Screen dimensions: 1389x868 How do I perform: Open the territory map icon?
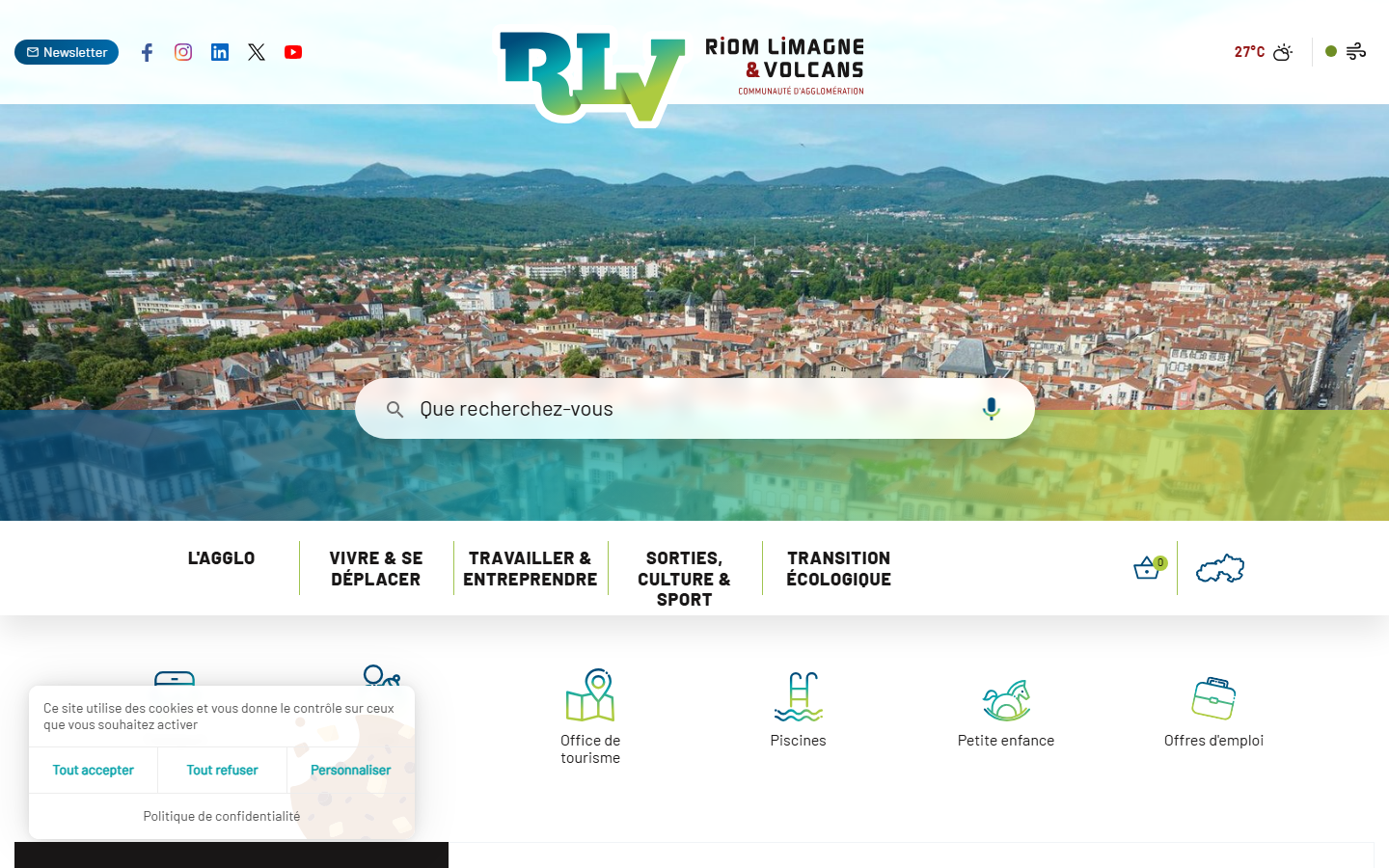click(x=1220, y=569)
